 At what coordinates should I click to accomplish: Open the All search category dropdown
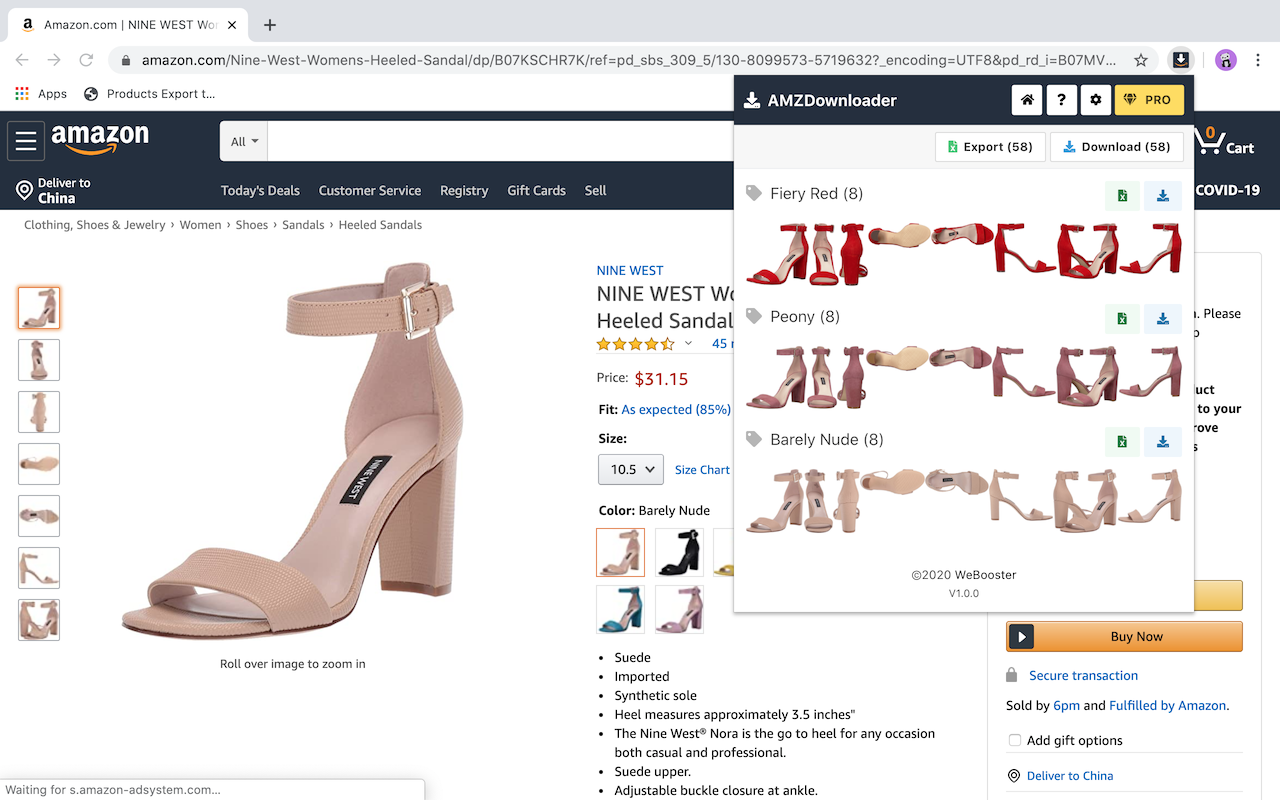tap(243, 141)
